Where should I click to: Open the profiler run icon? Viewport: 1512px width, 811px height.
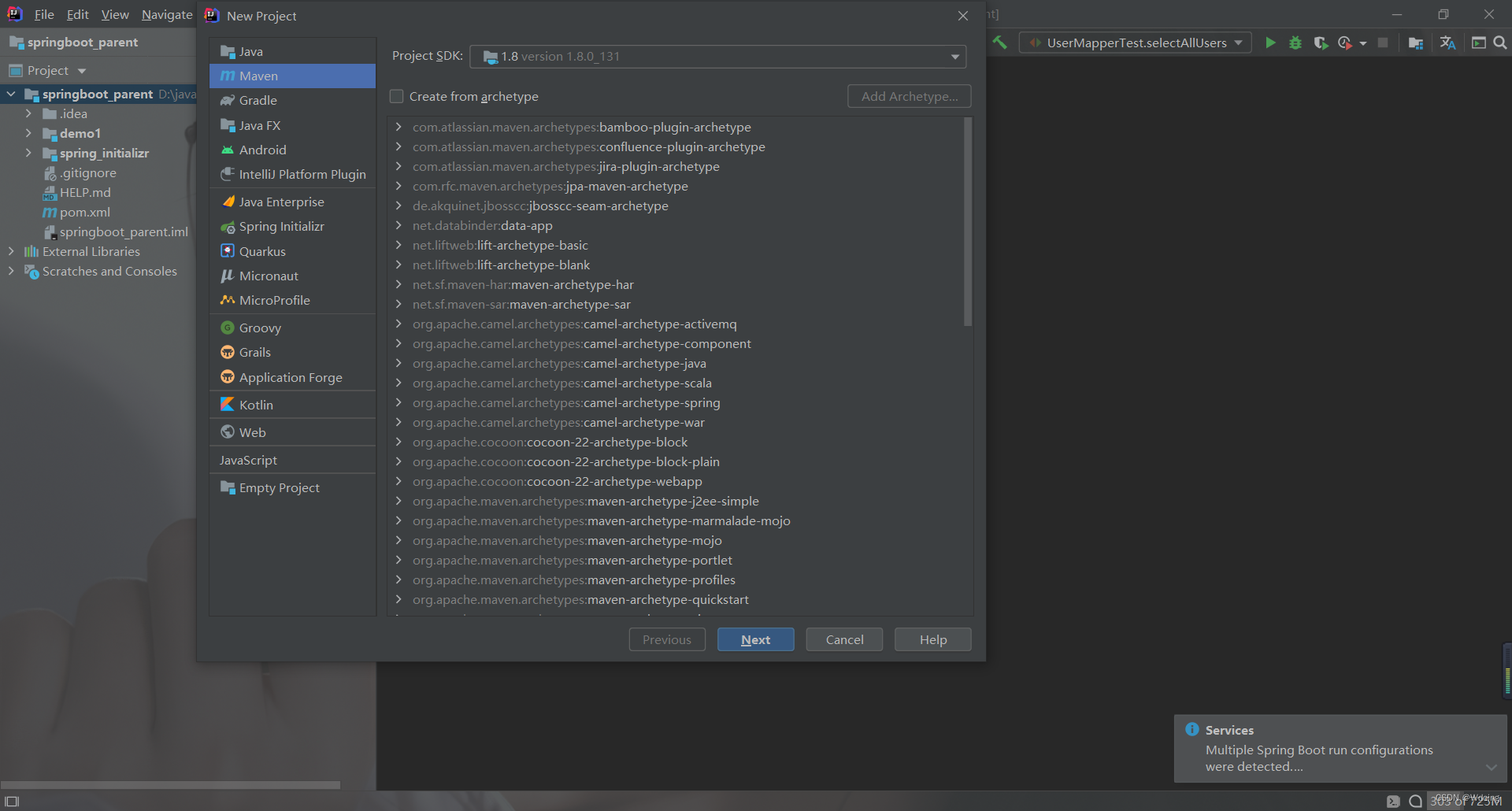pyautogui.click(x=1345, y=43)
